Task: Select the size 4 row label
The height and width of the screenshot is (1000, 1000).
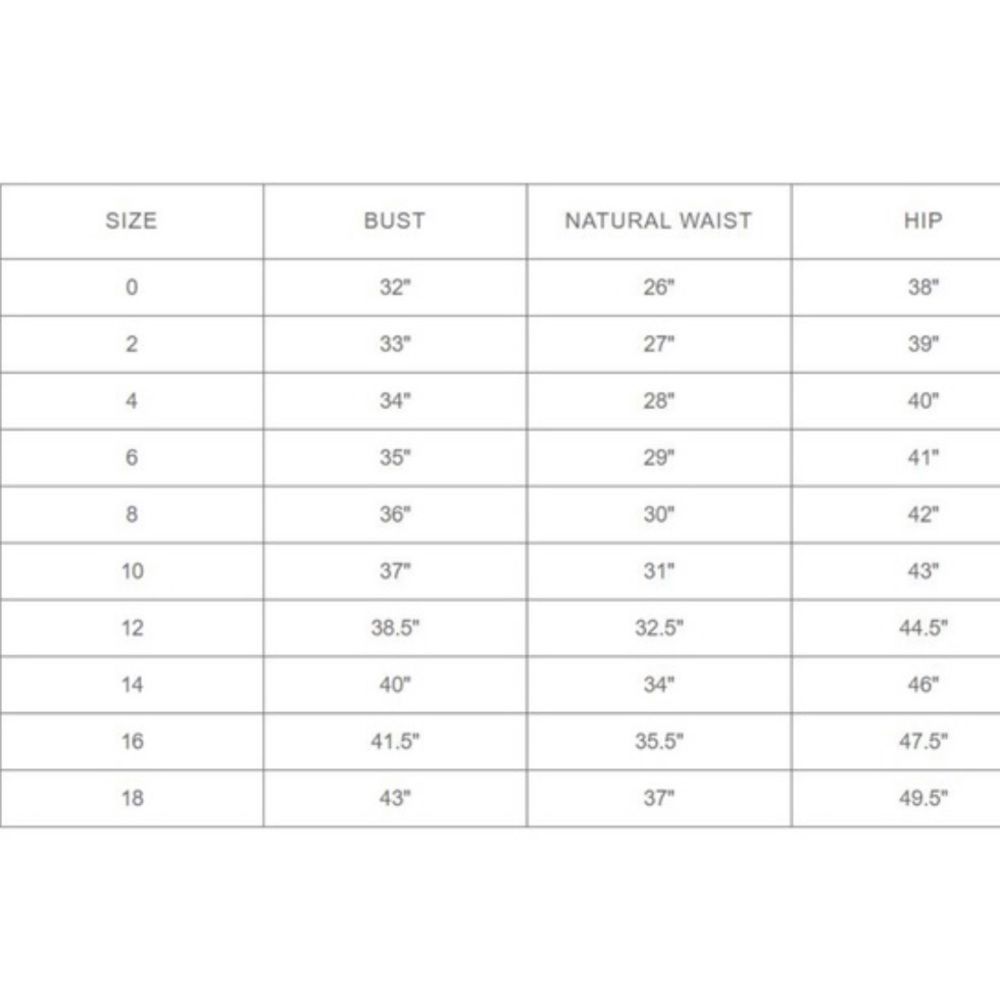Action: click(x=131, y=401)
